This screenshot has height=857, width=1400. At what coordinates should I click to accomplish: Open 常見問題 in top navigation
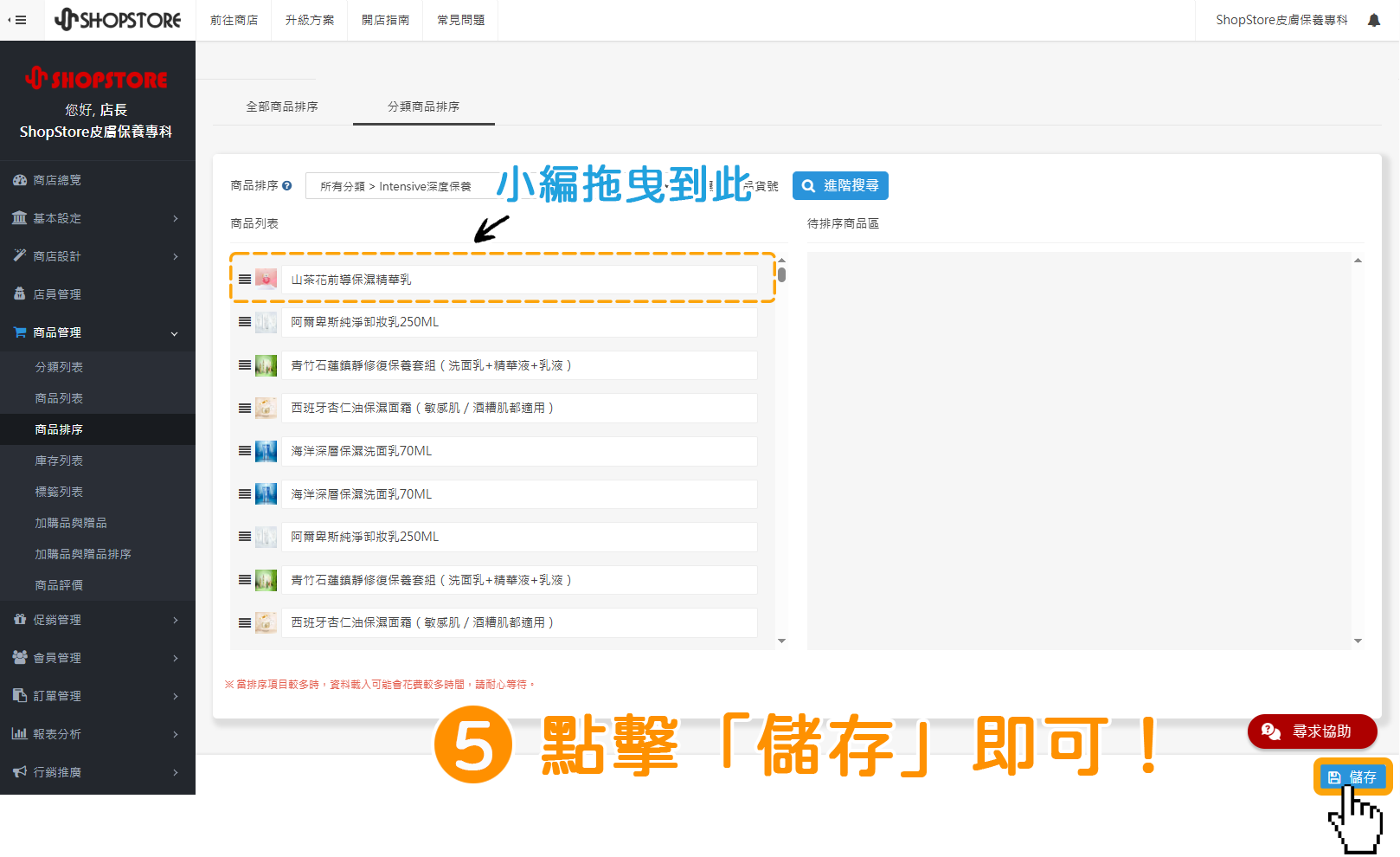coord(461,20)
